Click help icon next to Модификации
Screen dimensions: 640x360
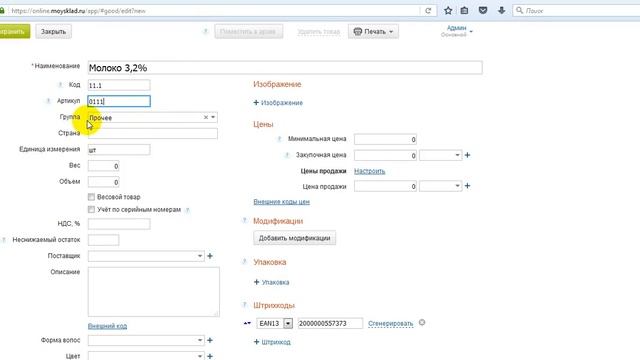(244, 220)
